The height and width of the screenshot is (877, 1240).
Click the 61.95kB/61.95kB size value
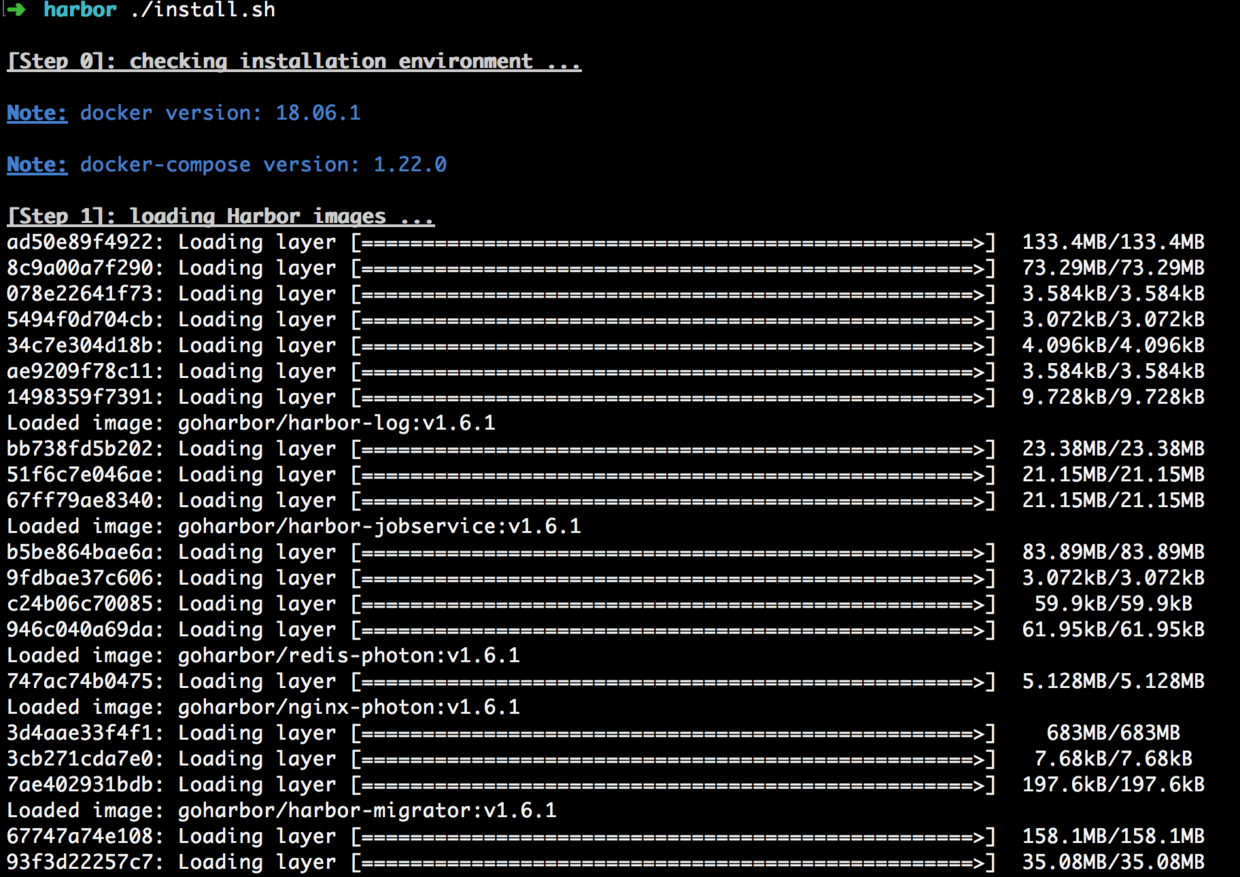coord(1113,630)
